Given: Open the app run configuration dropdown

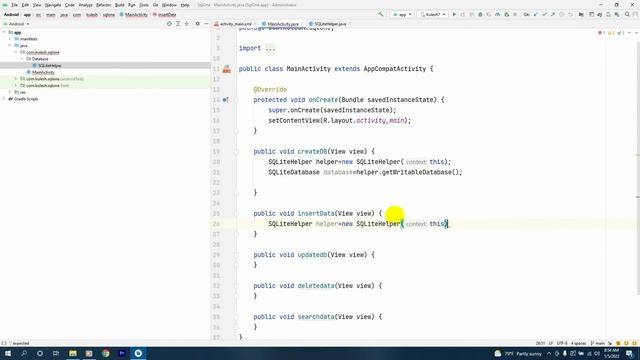Looking at the screenshot, I should point(402,14).
